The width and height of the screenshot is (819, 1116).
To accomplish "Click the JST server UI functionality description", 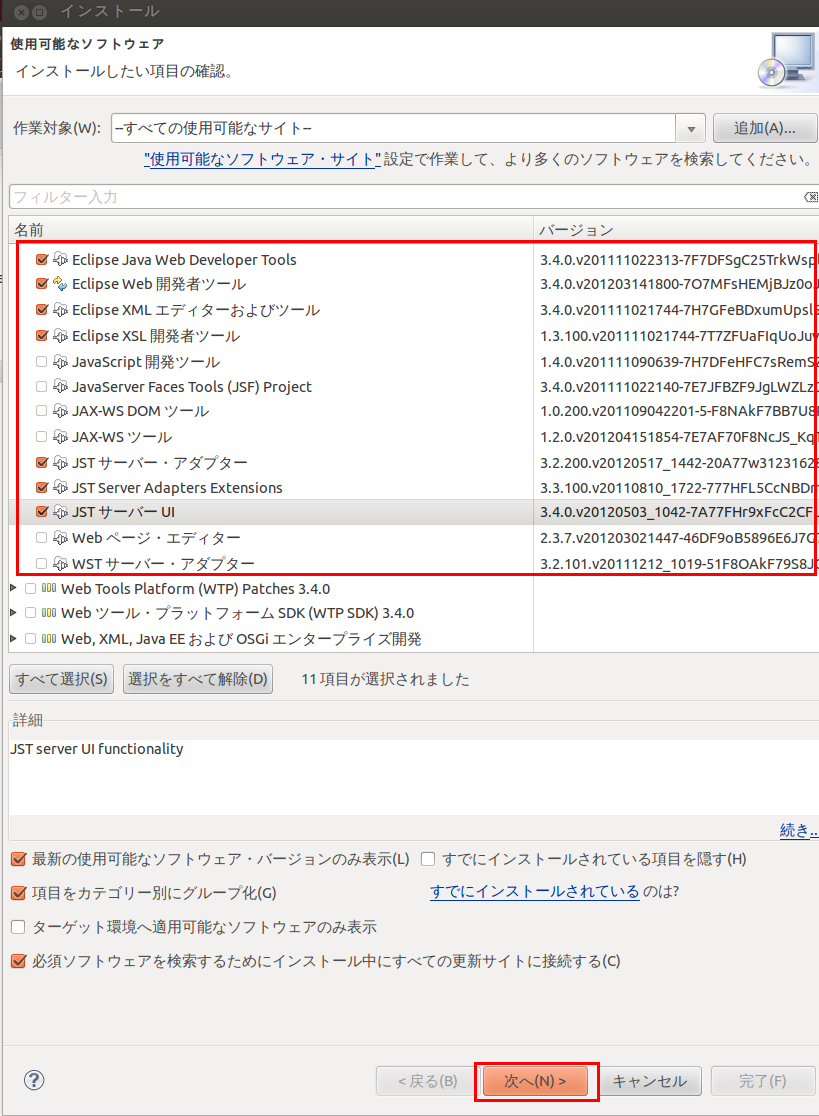I will click(x=97, y=749).
